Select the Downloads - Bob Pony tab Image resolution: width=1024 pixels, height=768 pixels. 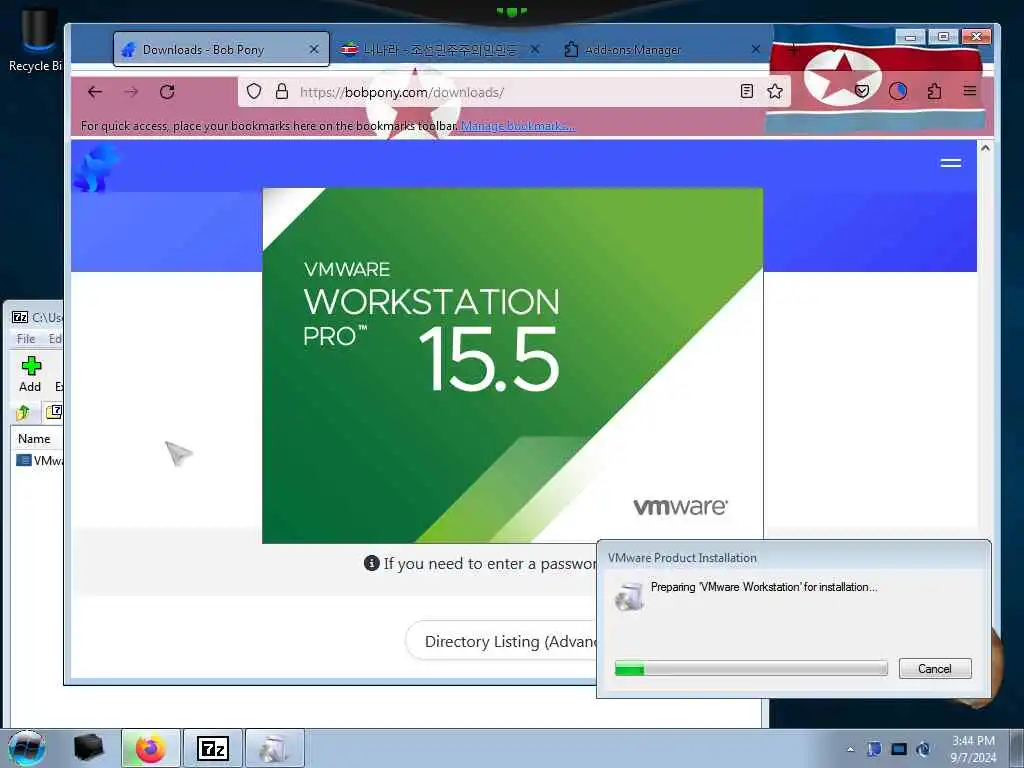coord(221,50)
